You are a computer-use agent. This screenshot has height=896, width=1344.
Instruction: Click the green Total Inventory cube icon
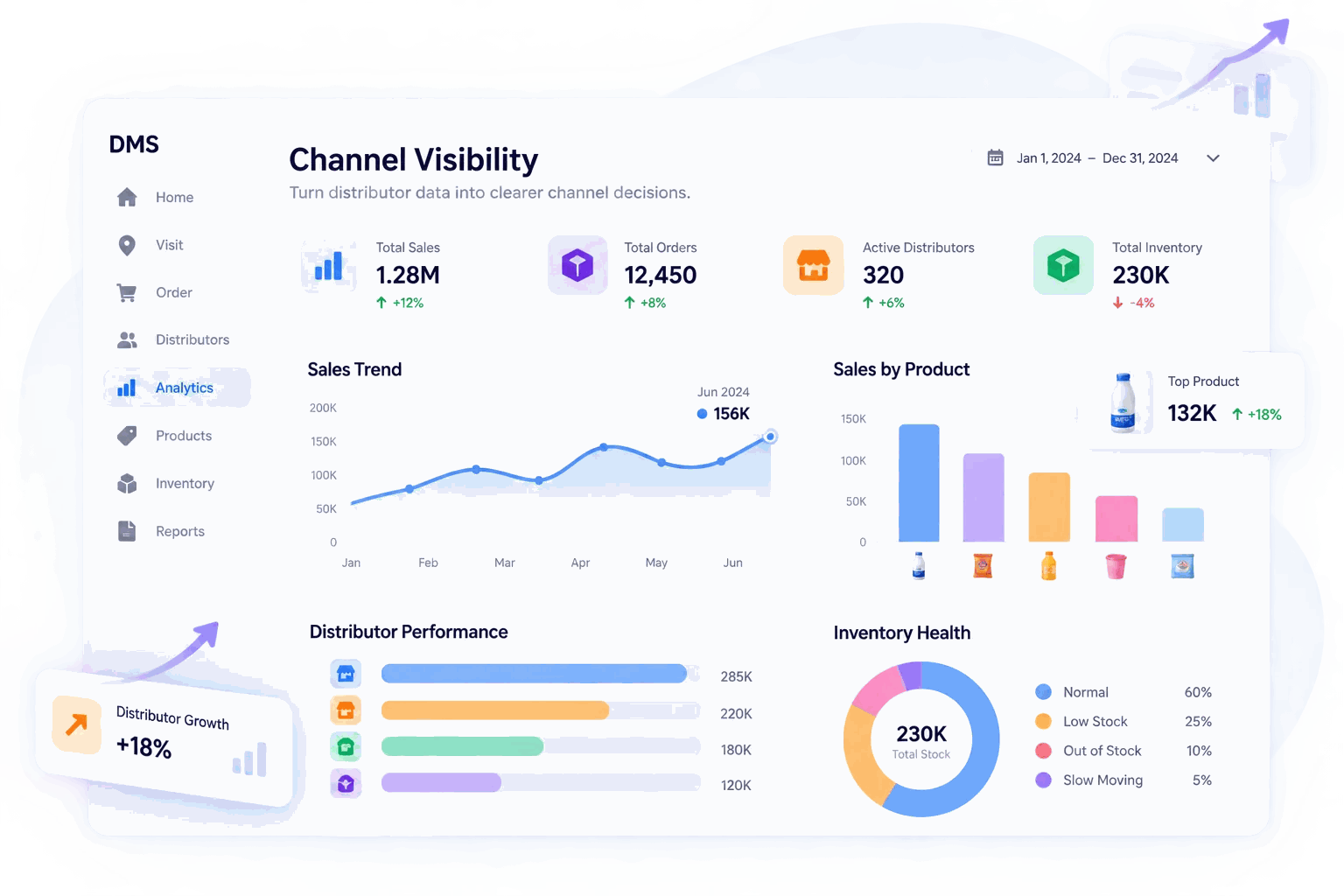coord(1063,264)
